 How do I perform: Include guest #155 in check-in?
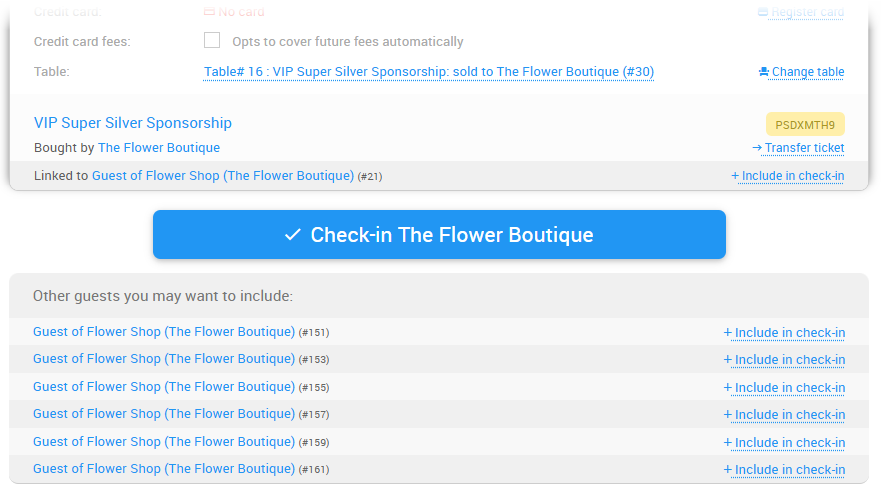coord(785,388)
